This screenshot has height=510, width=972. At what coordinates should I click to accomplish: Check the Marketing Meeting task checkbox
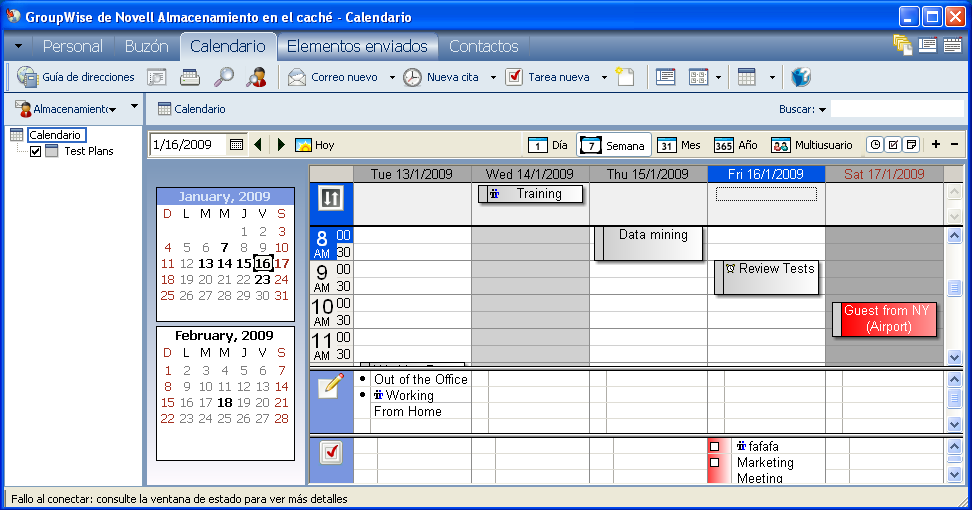pyautogui.click(x=715, y=462)
